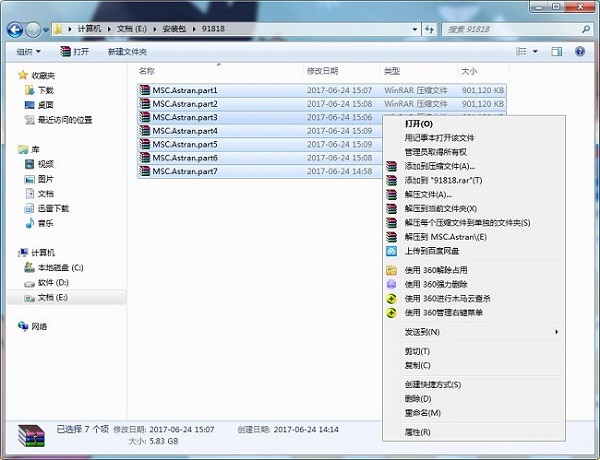Click the MSC.Astran.part1 archive icon

coord(145,90)
